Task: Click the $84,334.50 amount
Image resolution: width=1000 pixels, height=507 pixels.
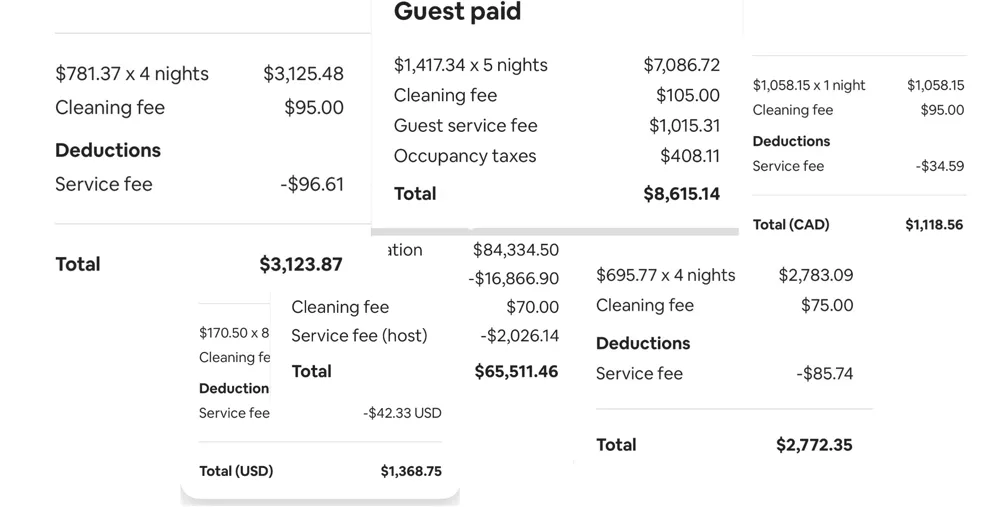Action: [516, 250]
